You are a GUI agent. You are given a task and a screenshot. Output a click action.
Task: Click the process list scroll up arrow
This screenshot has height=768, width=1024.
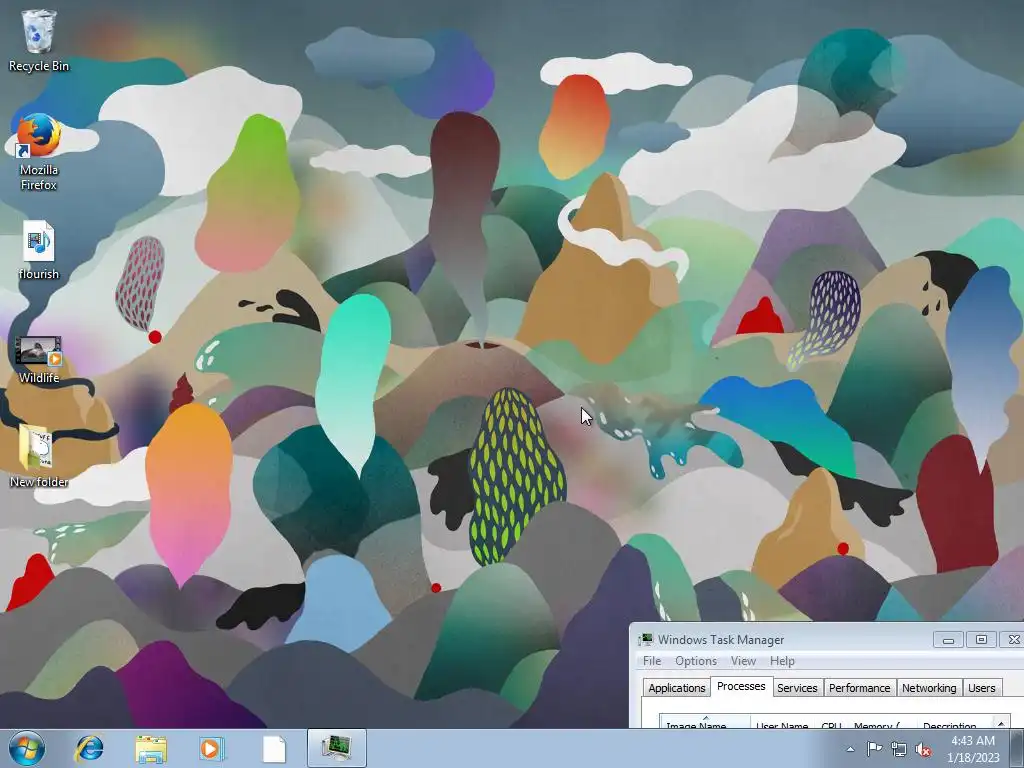[x=1002, y=722]
